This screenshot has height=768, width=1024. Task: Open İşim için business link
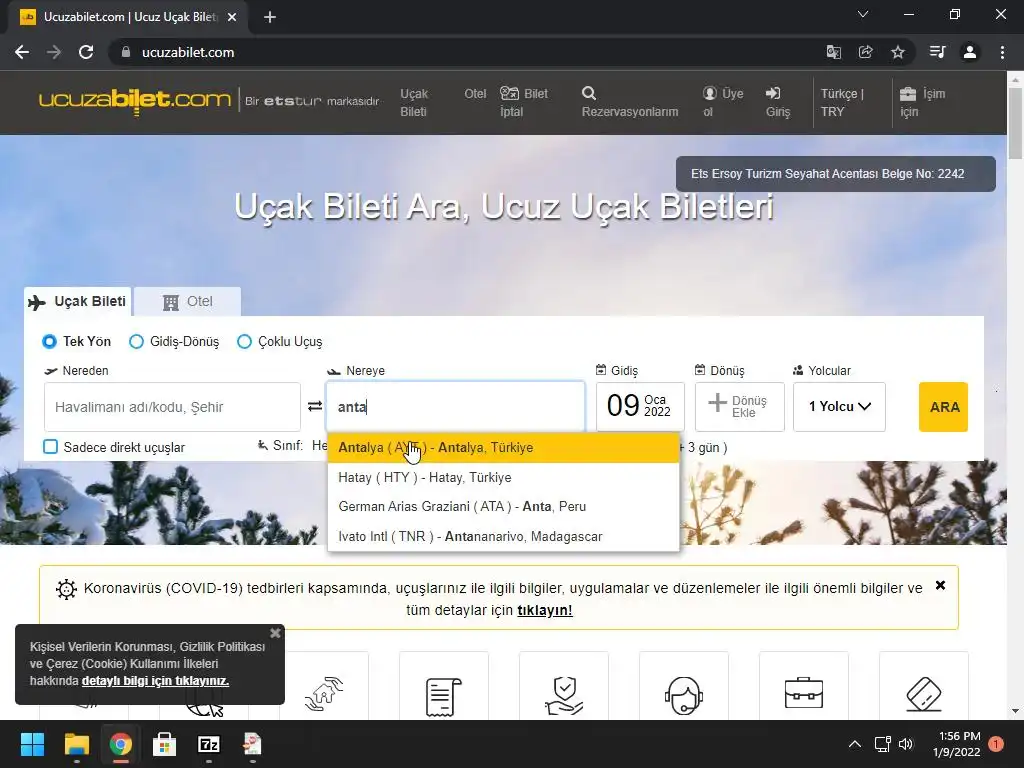(922, 103)
